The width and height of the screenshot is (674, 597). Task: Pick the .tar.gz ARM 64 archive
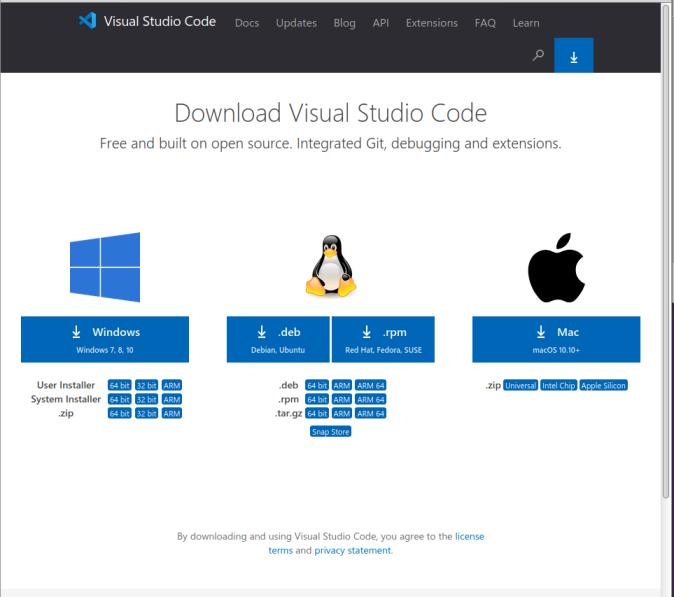click(371, 413)
